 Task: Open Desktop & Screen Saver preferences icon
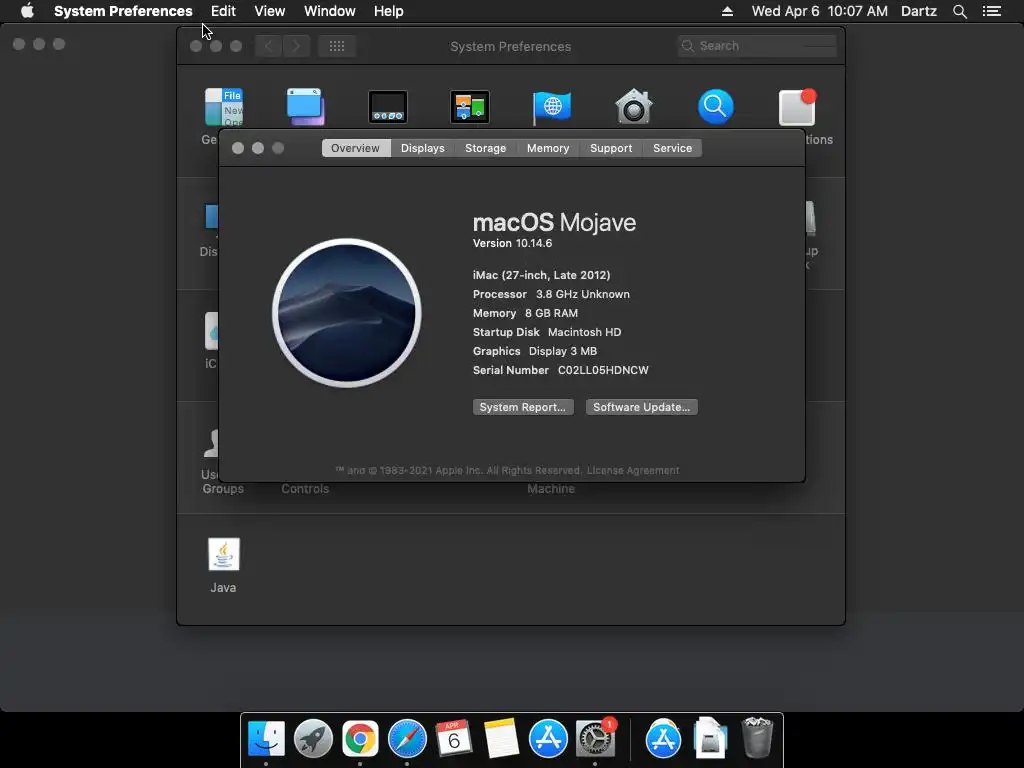(x=306, y=106)
